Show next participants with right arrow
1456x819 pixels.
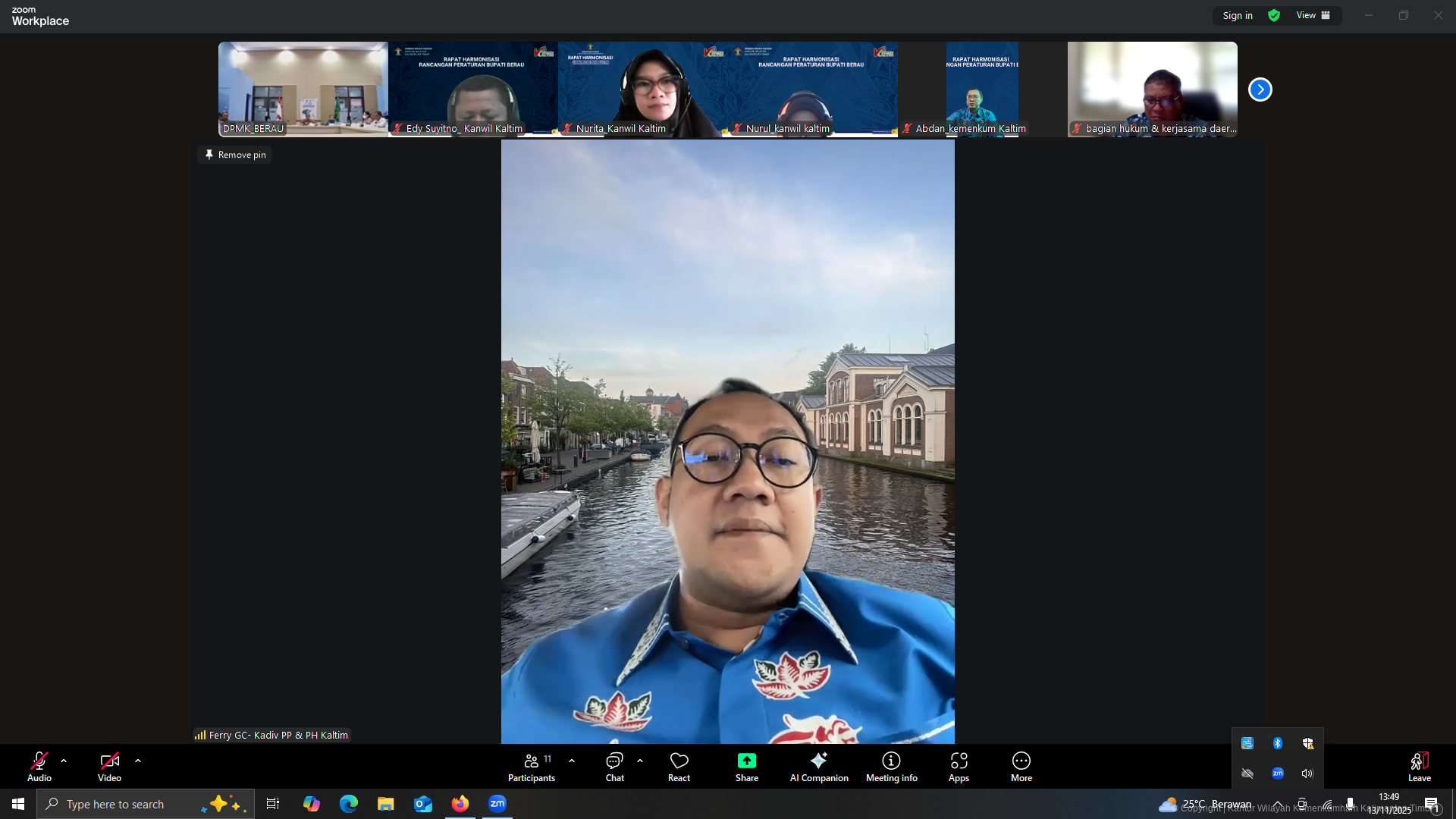coord(1260,89)
